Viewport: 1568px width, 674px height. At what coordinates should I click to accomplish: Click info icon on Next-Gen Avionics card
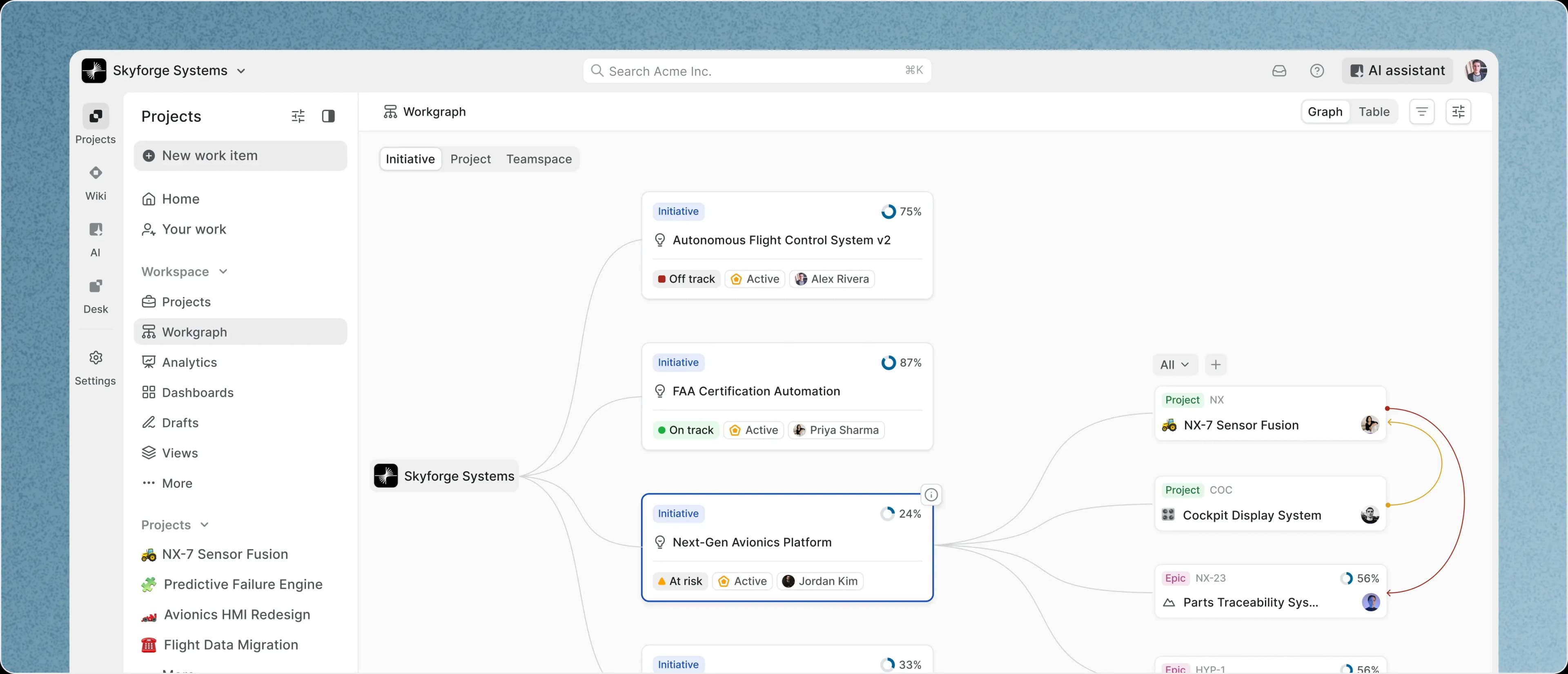coord(931,494)
